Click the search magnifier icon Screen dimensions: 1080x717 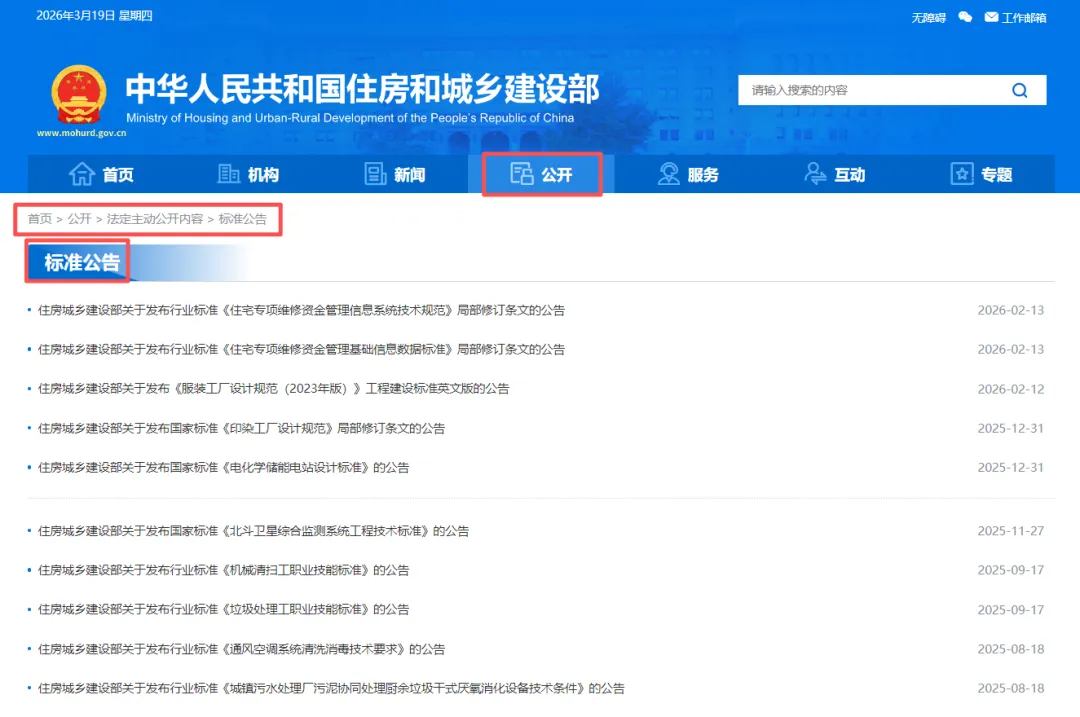(x=1019, y=90)
